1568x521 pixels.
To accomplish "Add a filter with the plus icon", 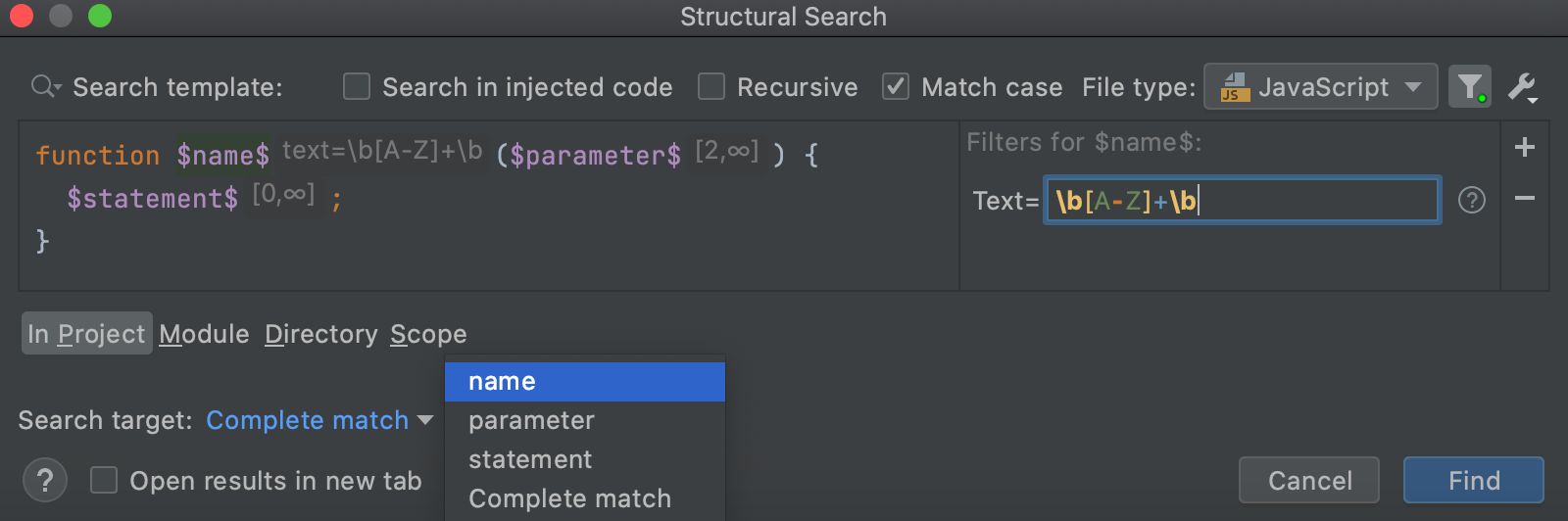I will (1524, 148).
